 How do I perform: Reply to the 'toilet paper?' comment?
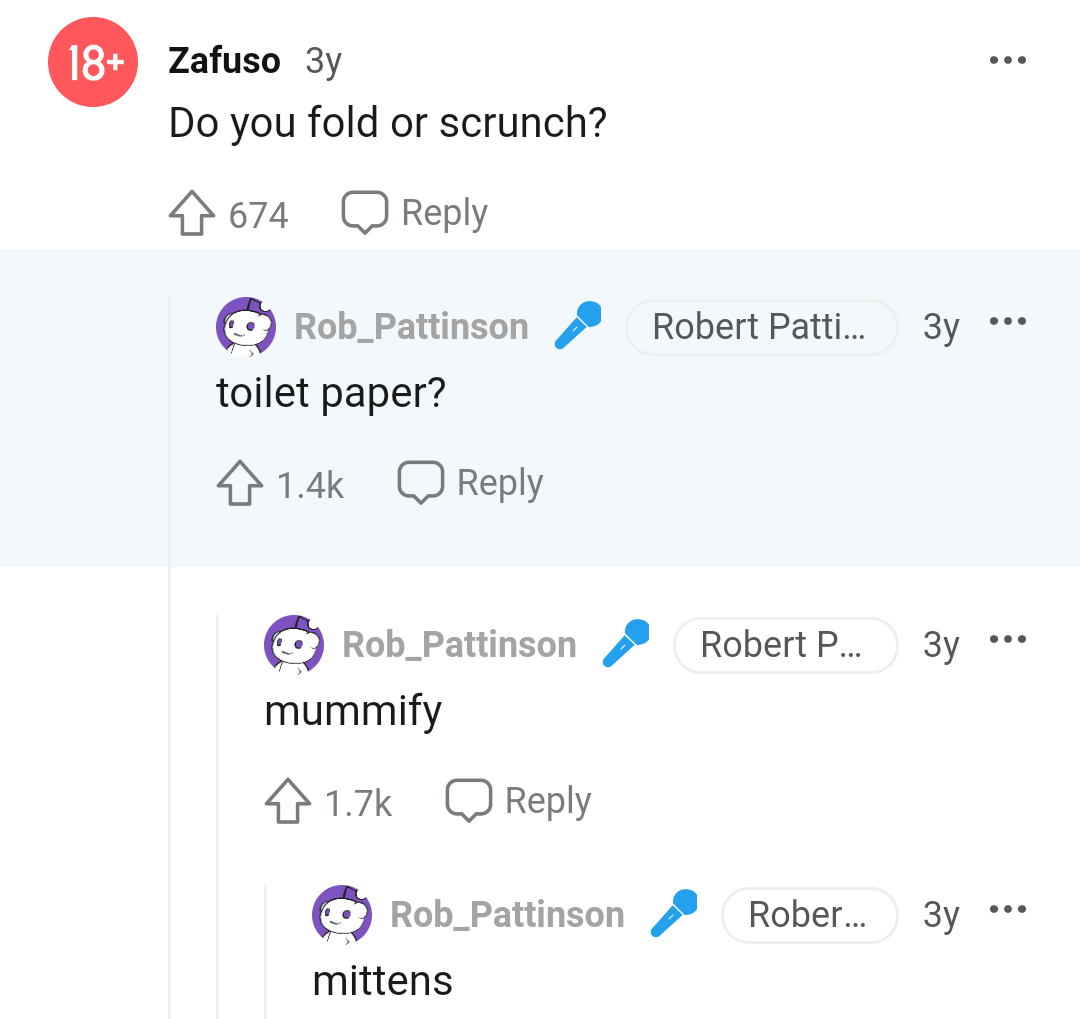click(x=470, y=483)
